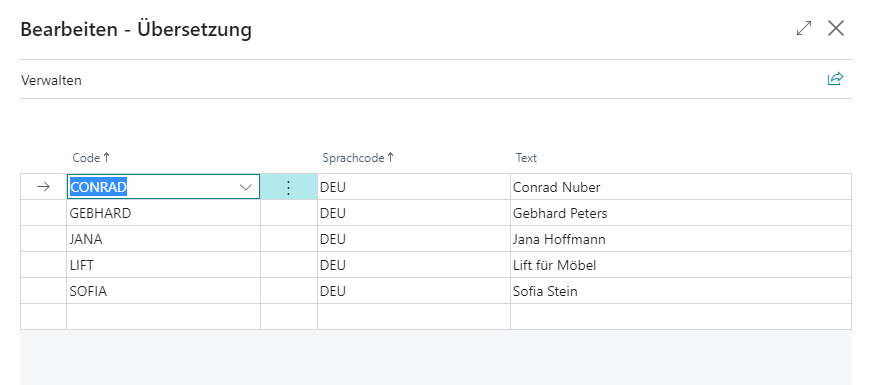
Task: Select the Gebhard Peters text cell
Action: pos(681,213)
